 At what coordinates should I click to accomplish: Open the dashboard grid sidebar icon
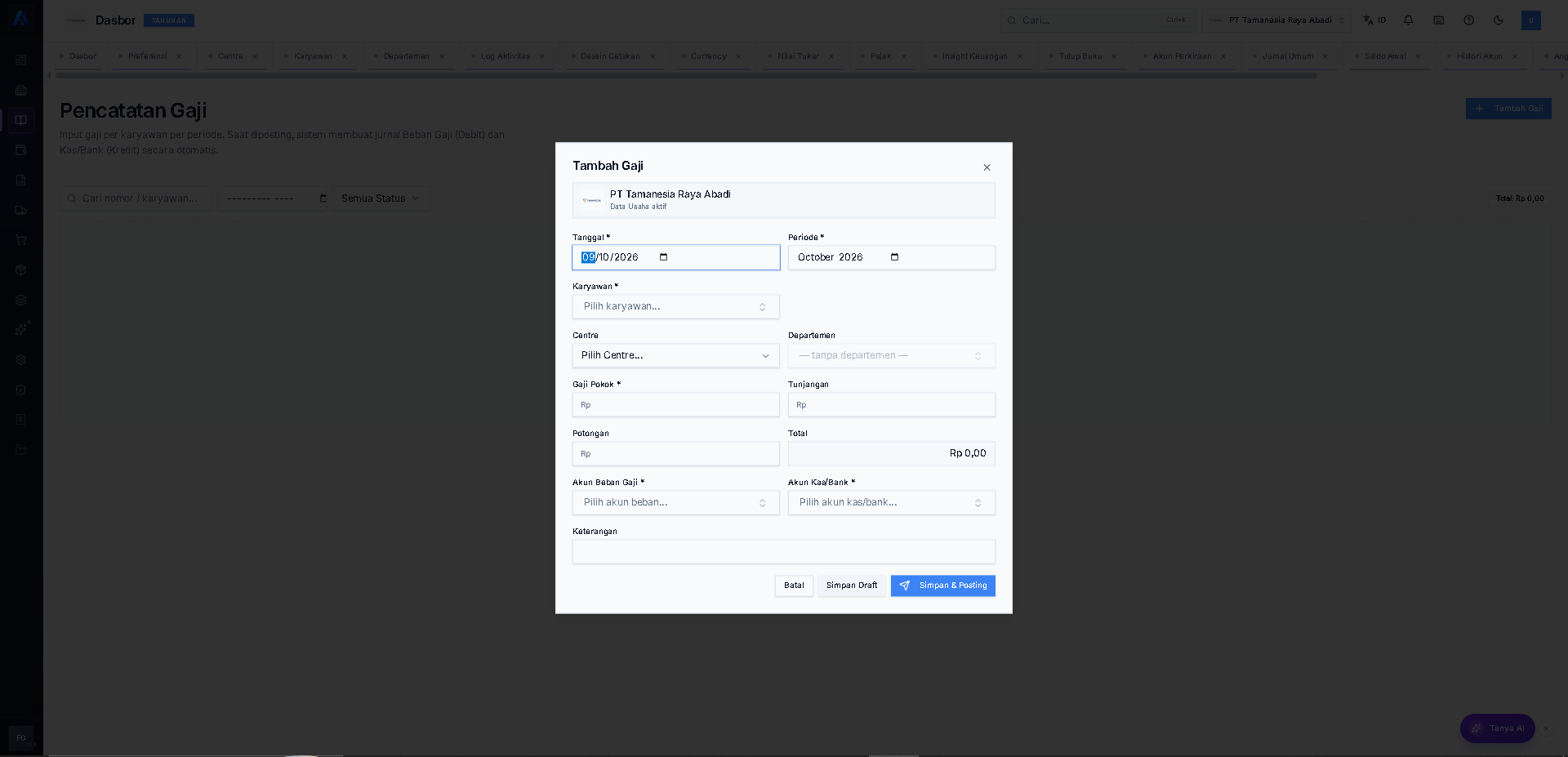click(x=21, y=60)
